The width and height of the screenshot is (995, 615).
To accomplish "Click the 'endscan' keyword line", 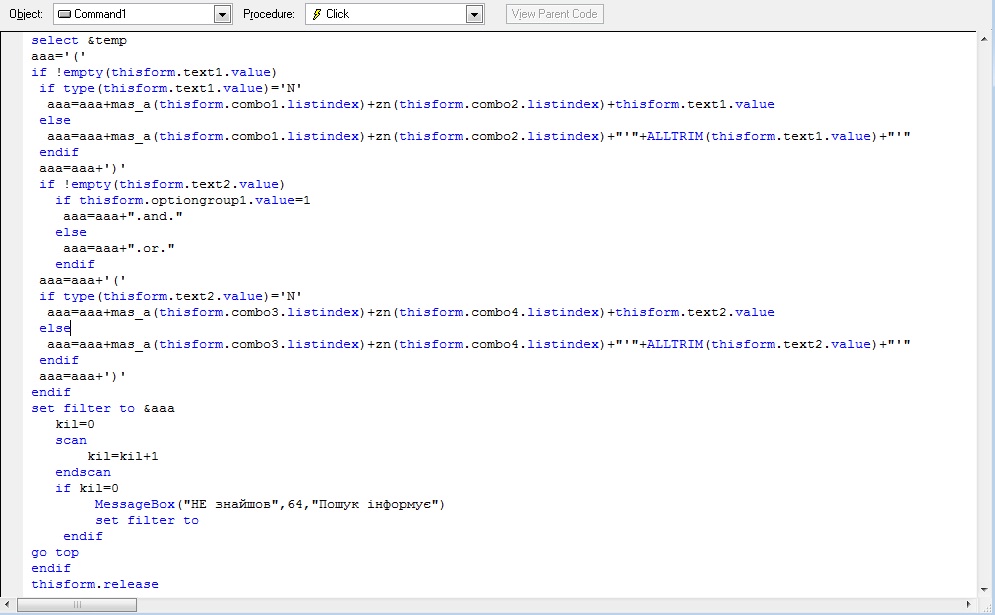I will [x=83, y=472].
